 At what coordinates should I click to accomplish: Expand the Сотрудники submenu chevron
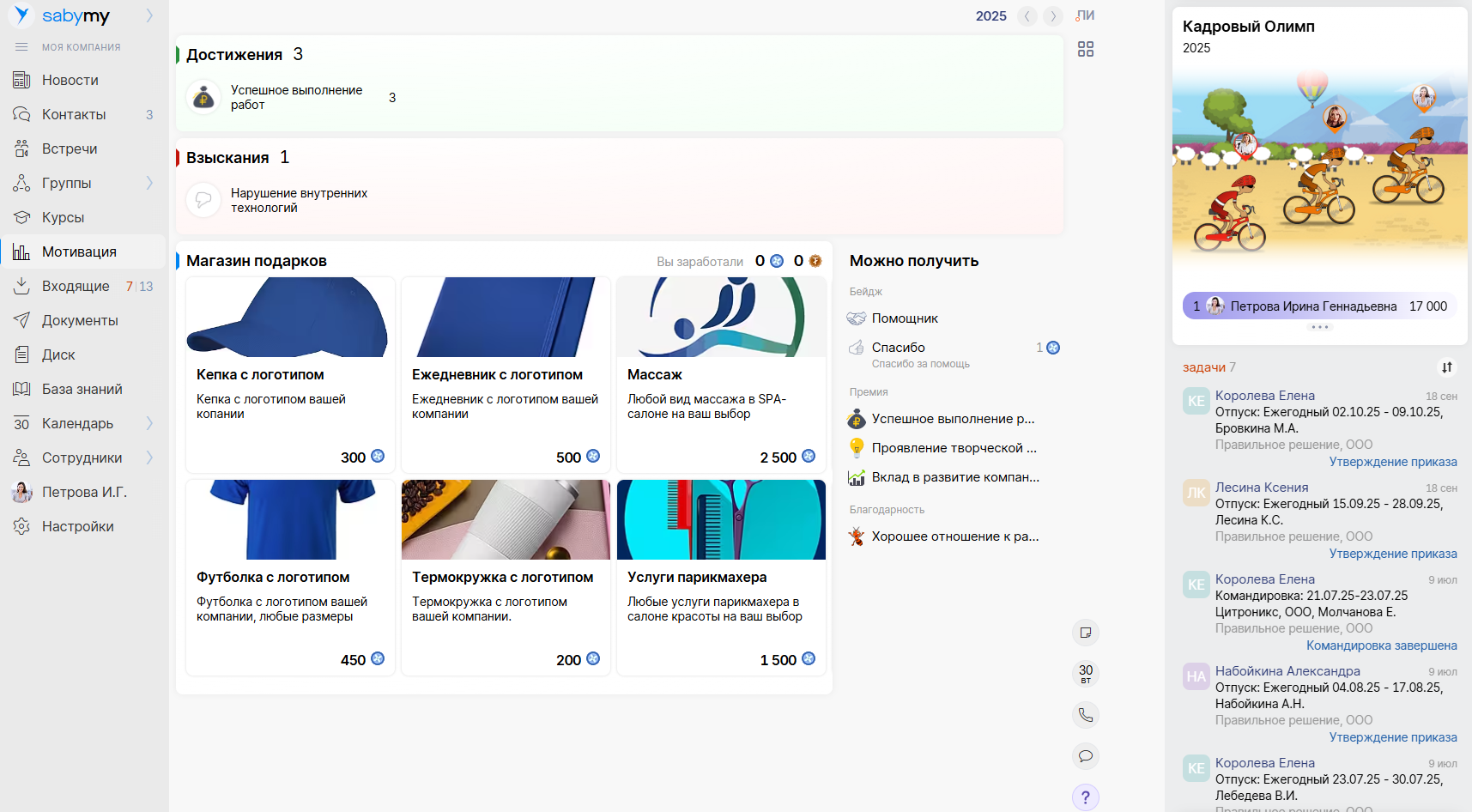[149, 458]
